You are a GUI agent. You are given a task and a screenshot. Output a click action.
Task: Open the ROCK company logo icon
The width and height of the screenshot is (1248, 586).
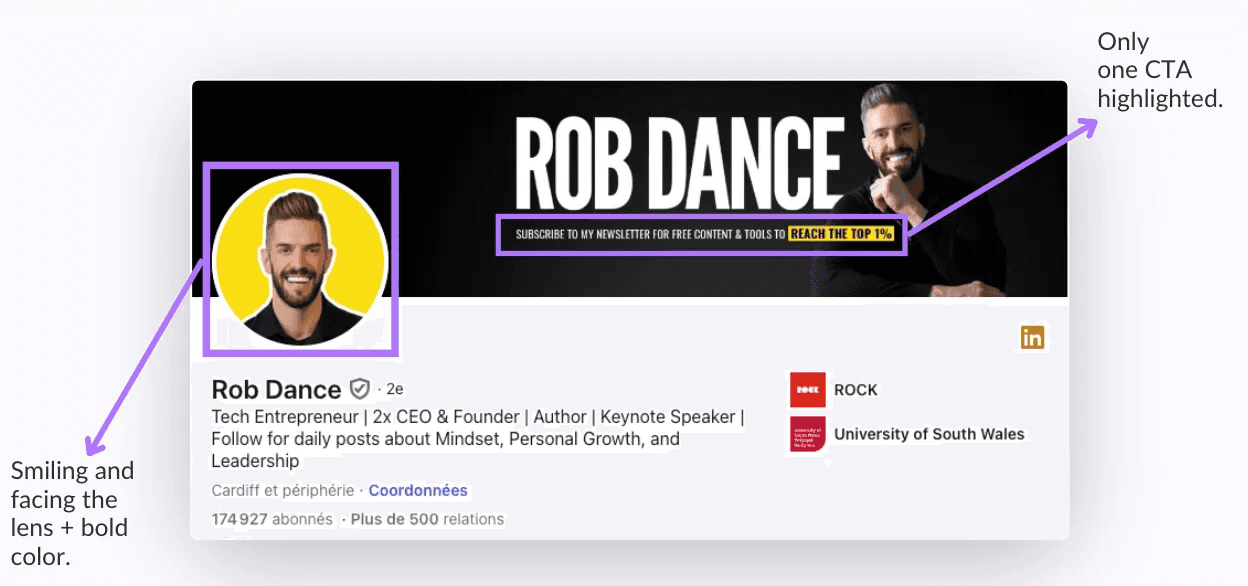click(x=807, y=390)
